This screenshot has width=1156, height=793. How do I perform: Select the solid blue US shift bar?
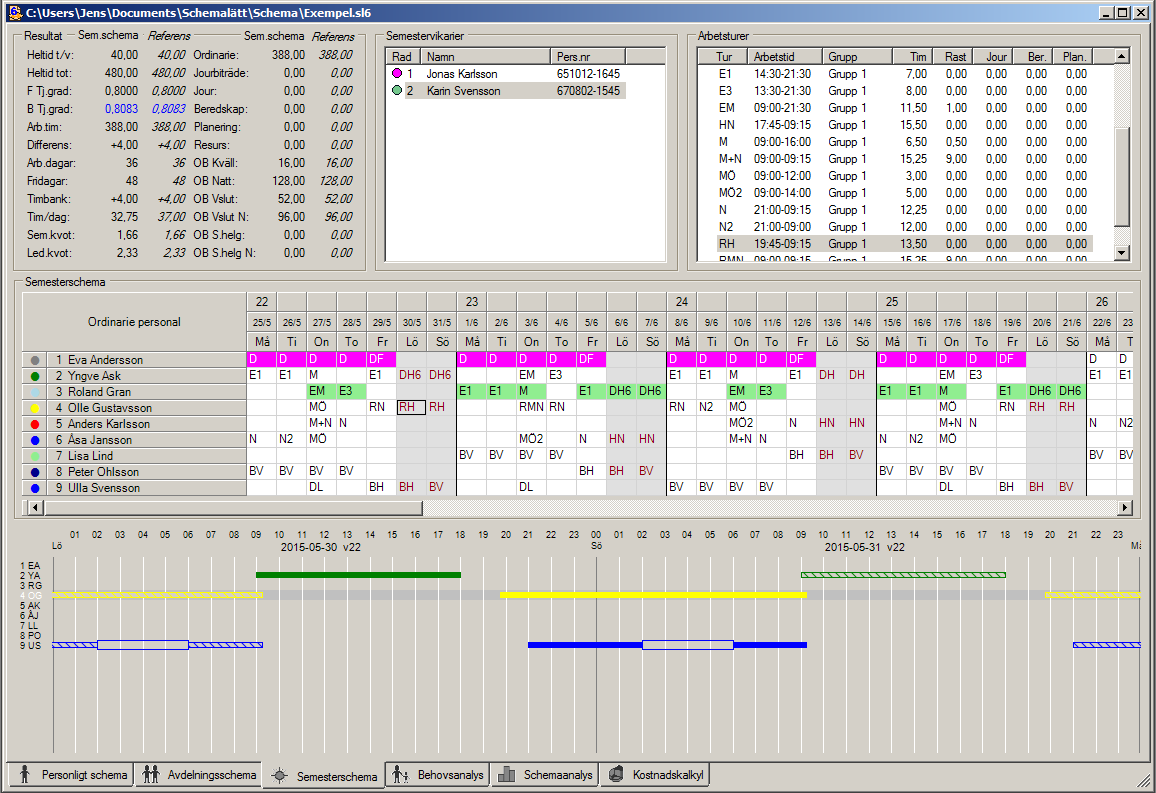point(667,645)
